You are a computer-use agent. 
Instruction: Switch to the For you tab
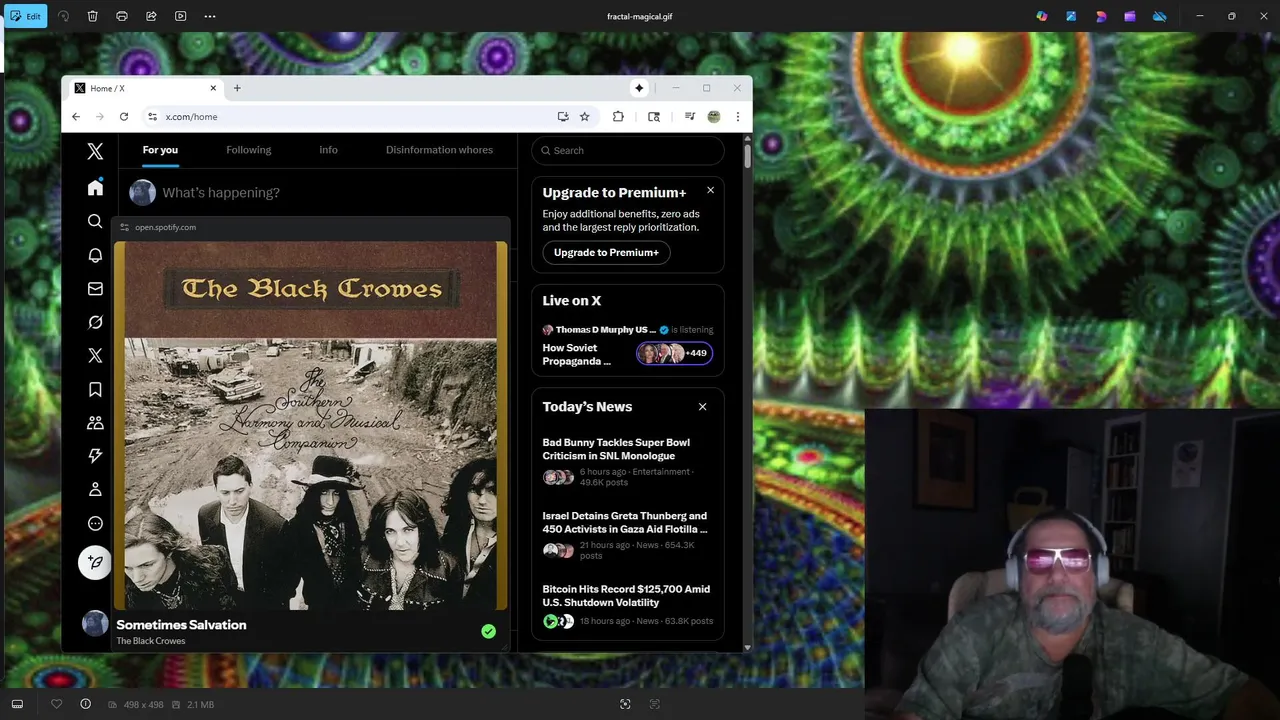coord(160,150)
